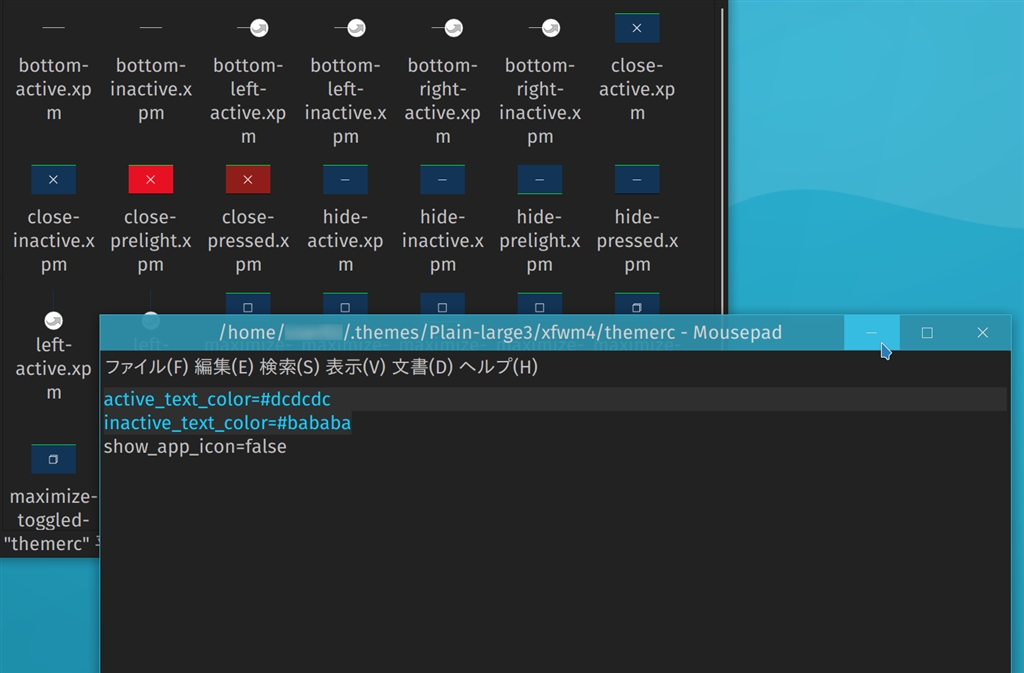Open 編集(E) menu in Mousepad
The width and height of the screenshot is (1024, 673).
click(223, 367)
